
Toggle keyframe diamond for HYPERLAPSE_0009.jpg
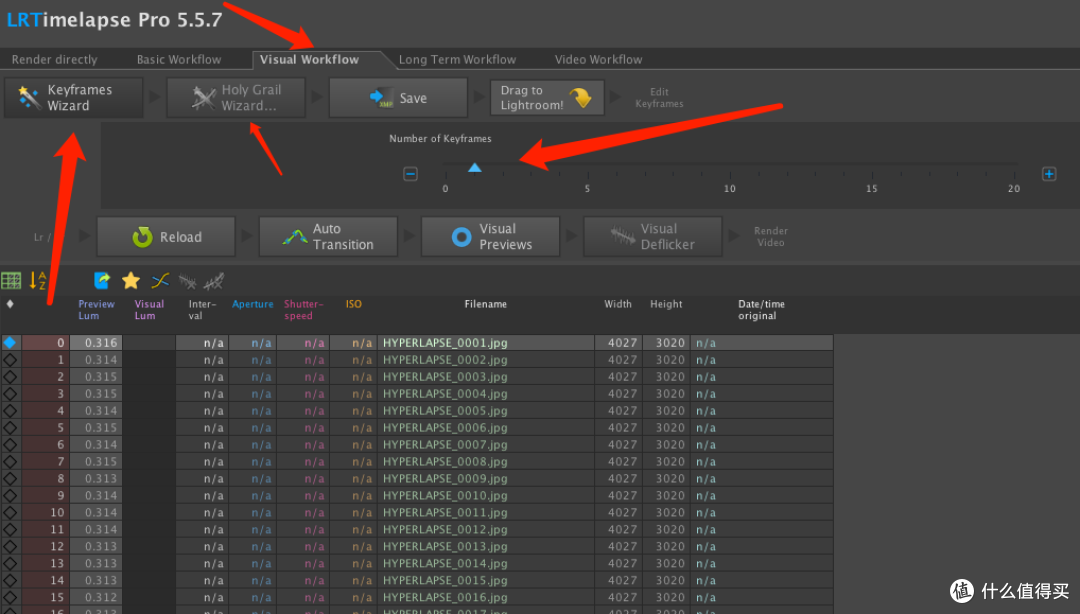tap(10, 478)
